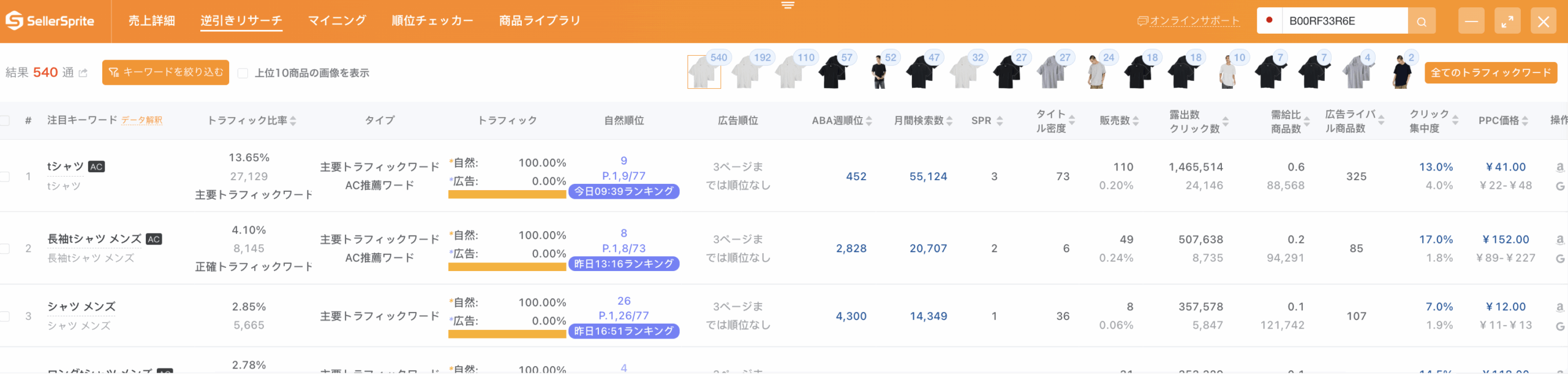Click the search magnifier icon beside ASIN
Screen dimensions: 1568x374
(x=1422, y=21)
